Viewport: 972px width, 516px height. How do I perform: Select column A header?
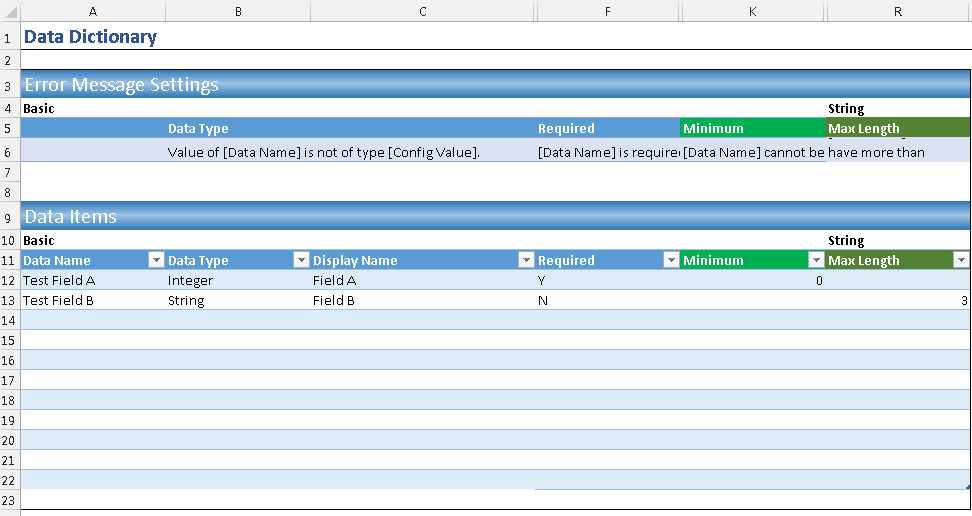coord(93,11)
